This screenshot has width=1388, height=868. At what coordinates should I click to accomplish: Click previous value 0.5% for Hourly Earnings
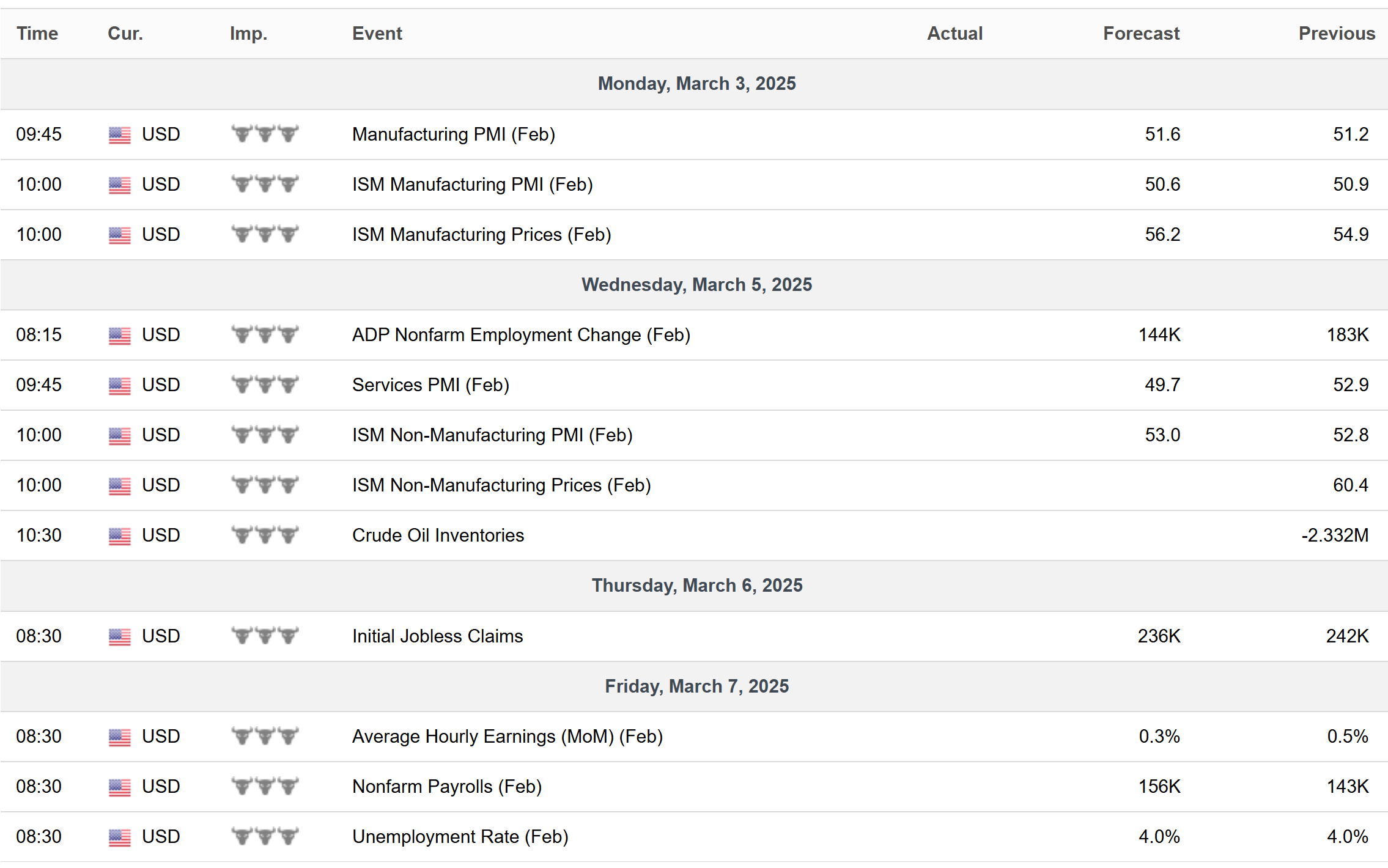1348,737
